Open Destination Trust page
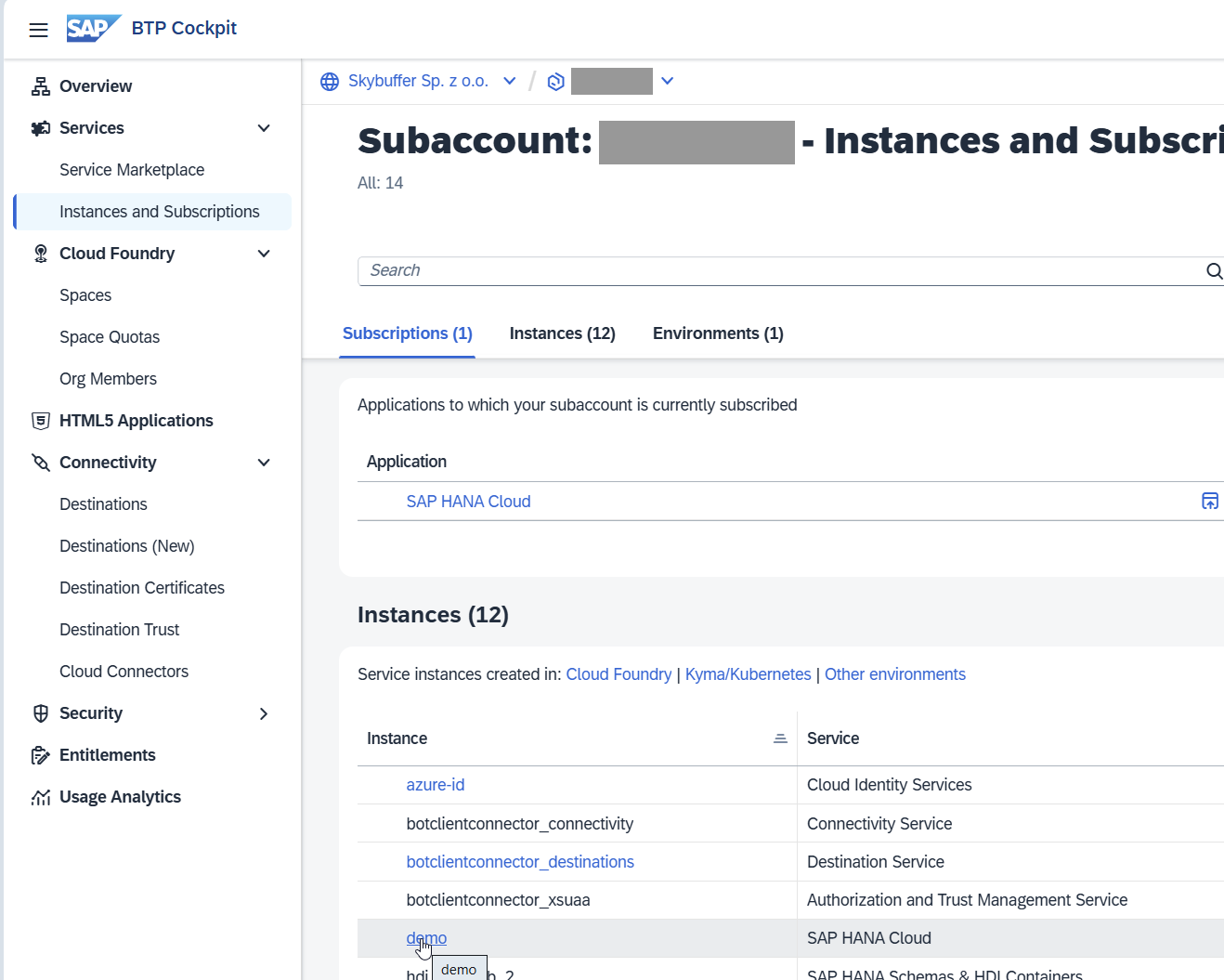Viewport: 1224px width, 980px height. (x=120, y=630)
